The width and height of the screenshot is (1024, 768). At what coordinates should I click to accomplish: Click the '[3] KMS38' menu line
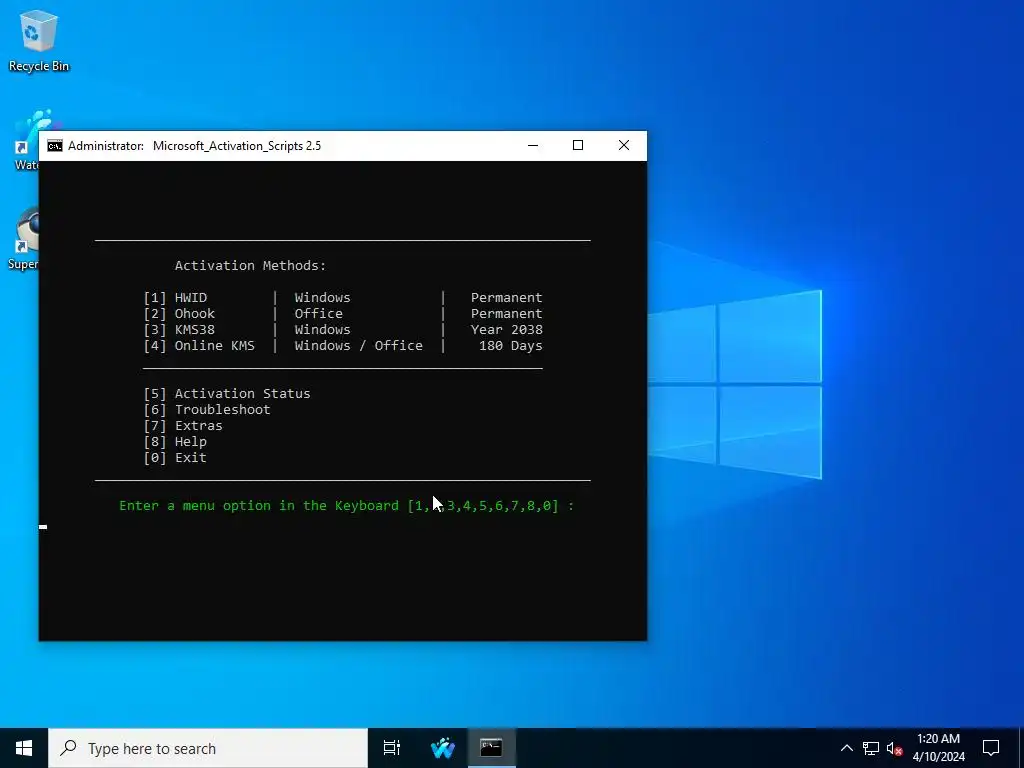click(343, 330)
